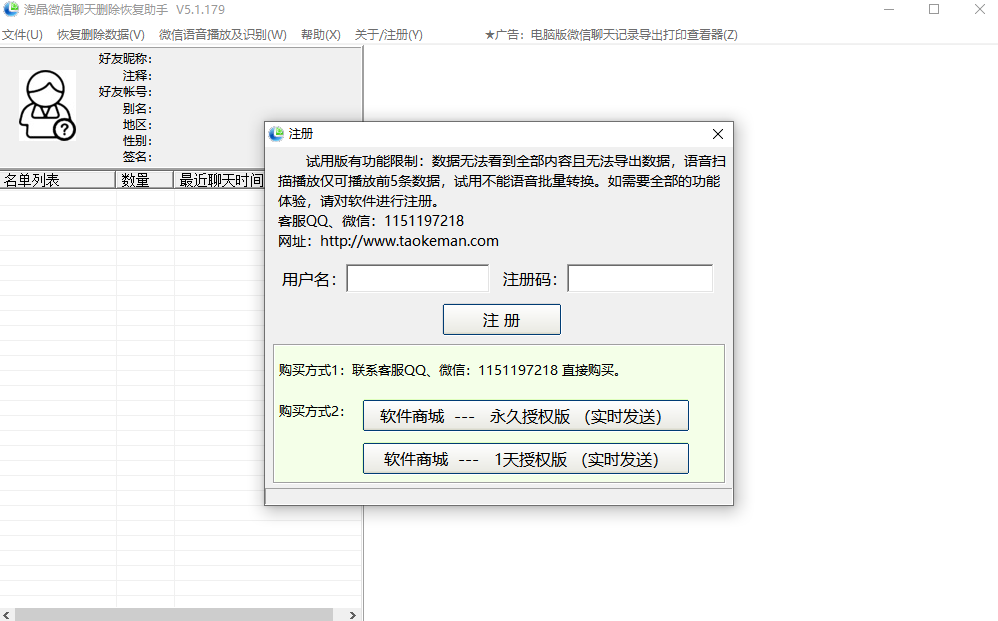Open the 文件(U) menu

[22, 35]
